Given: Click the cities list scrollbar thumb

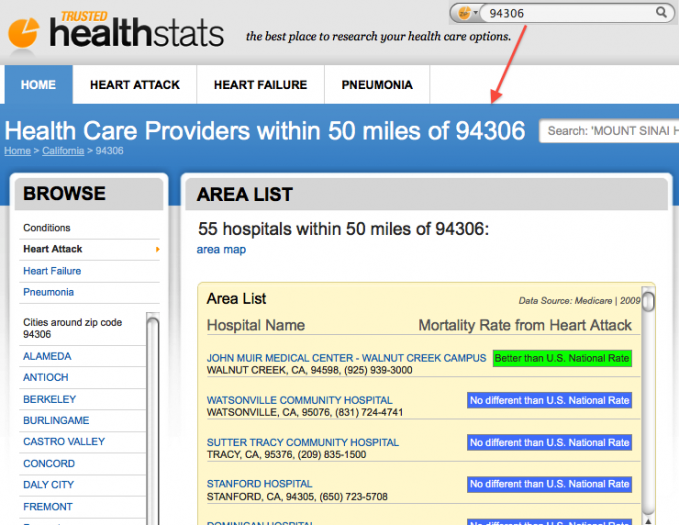Looking at the screenshot, I should click(152, 420).
